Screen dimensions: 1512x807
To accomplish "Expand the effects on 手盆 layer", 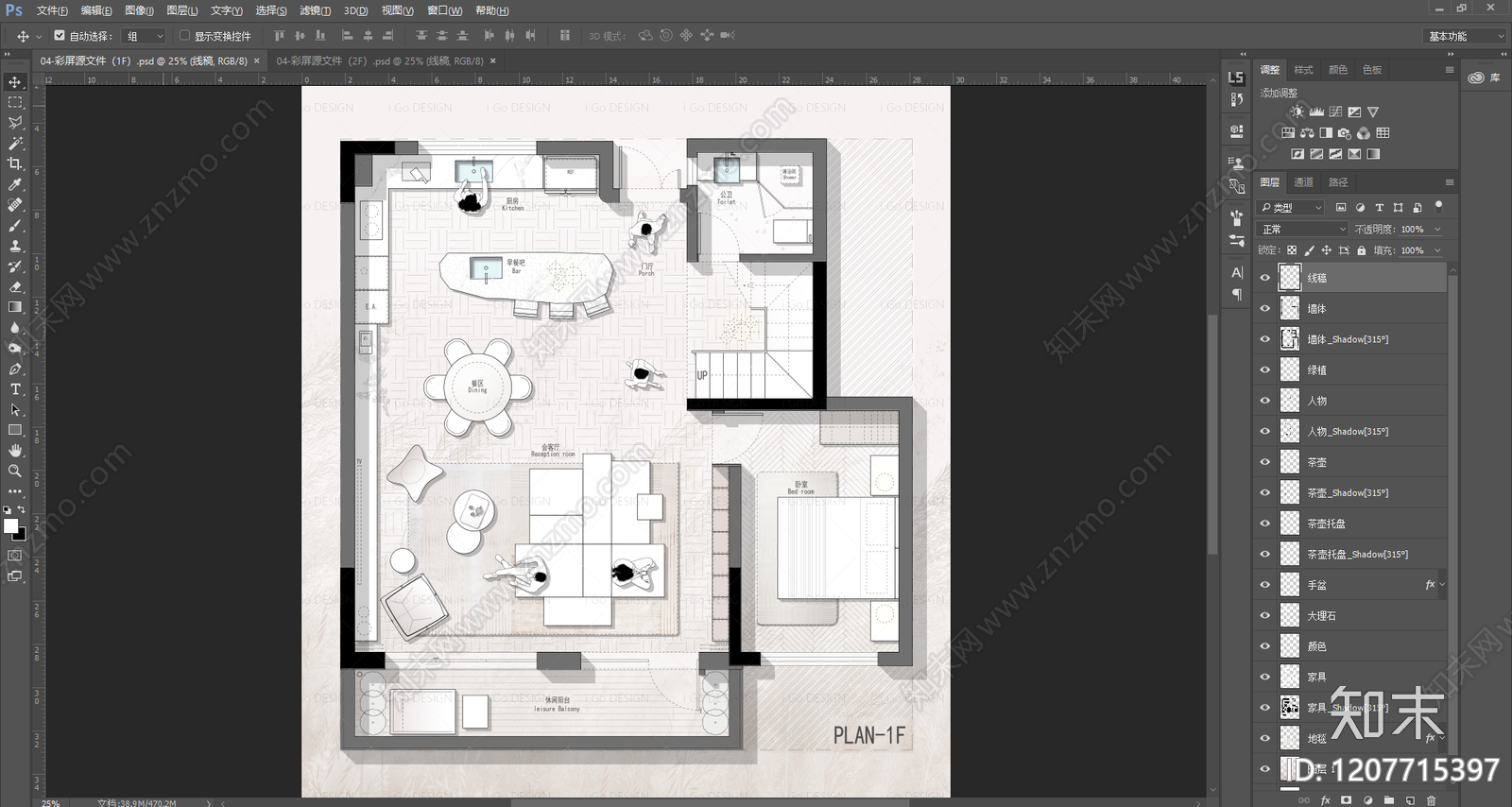I will pos(1442,585).
